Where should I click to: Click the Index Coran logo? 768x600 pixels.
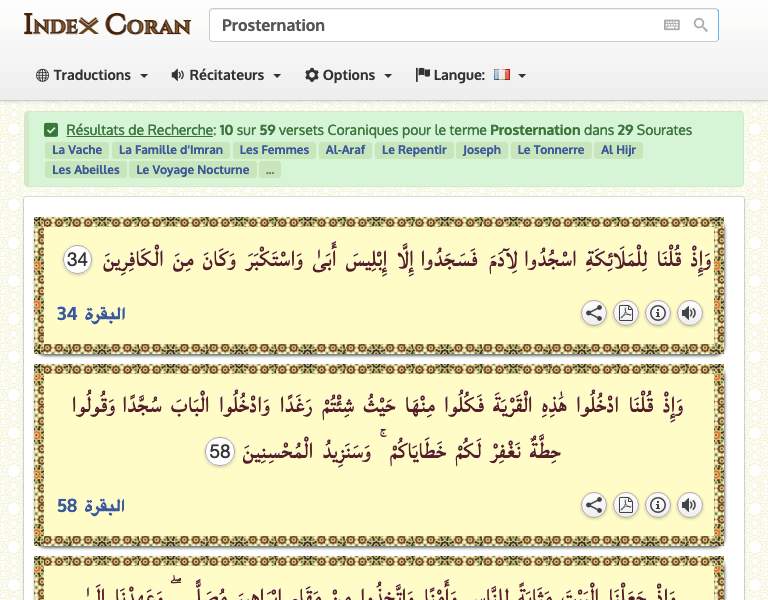pos(107,24)
